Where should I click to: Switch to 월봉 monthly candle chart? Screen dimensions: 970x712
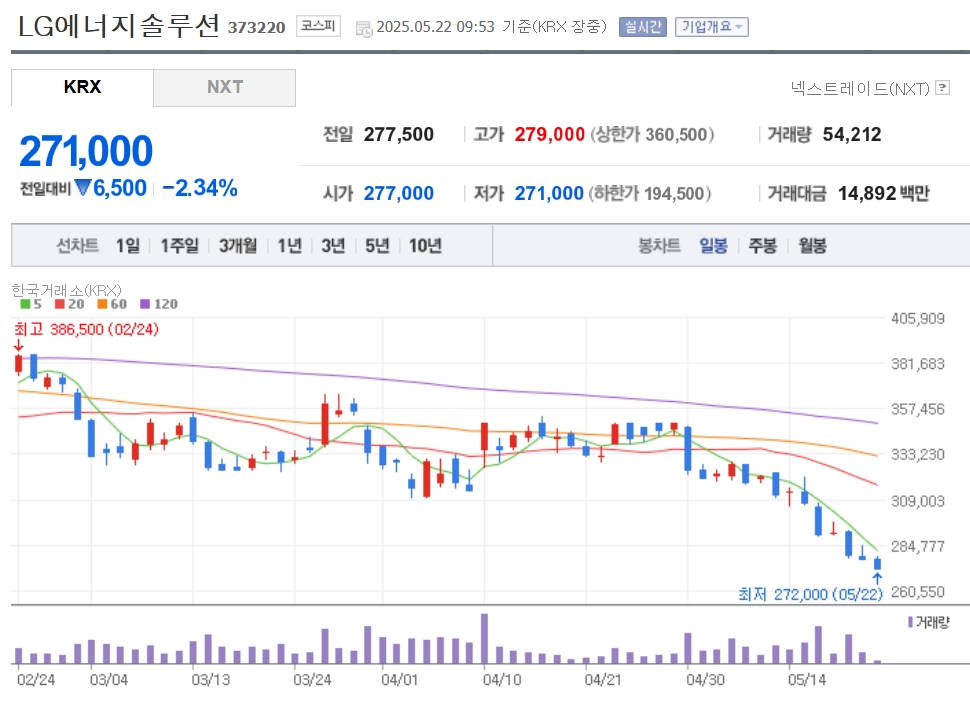click(x=812, y=246)
